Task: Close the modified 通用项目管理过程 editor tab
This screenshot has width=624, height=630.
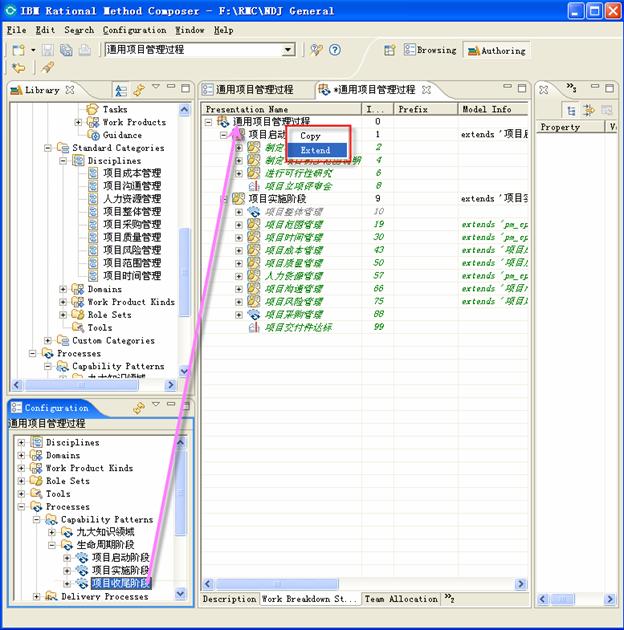Action: [427, 90]
